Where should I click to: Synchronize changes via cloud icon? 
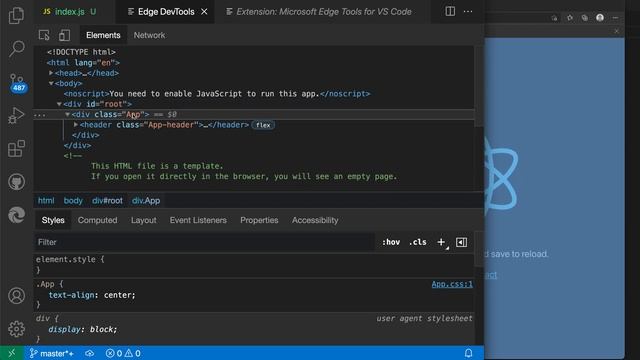[89, 353]
